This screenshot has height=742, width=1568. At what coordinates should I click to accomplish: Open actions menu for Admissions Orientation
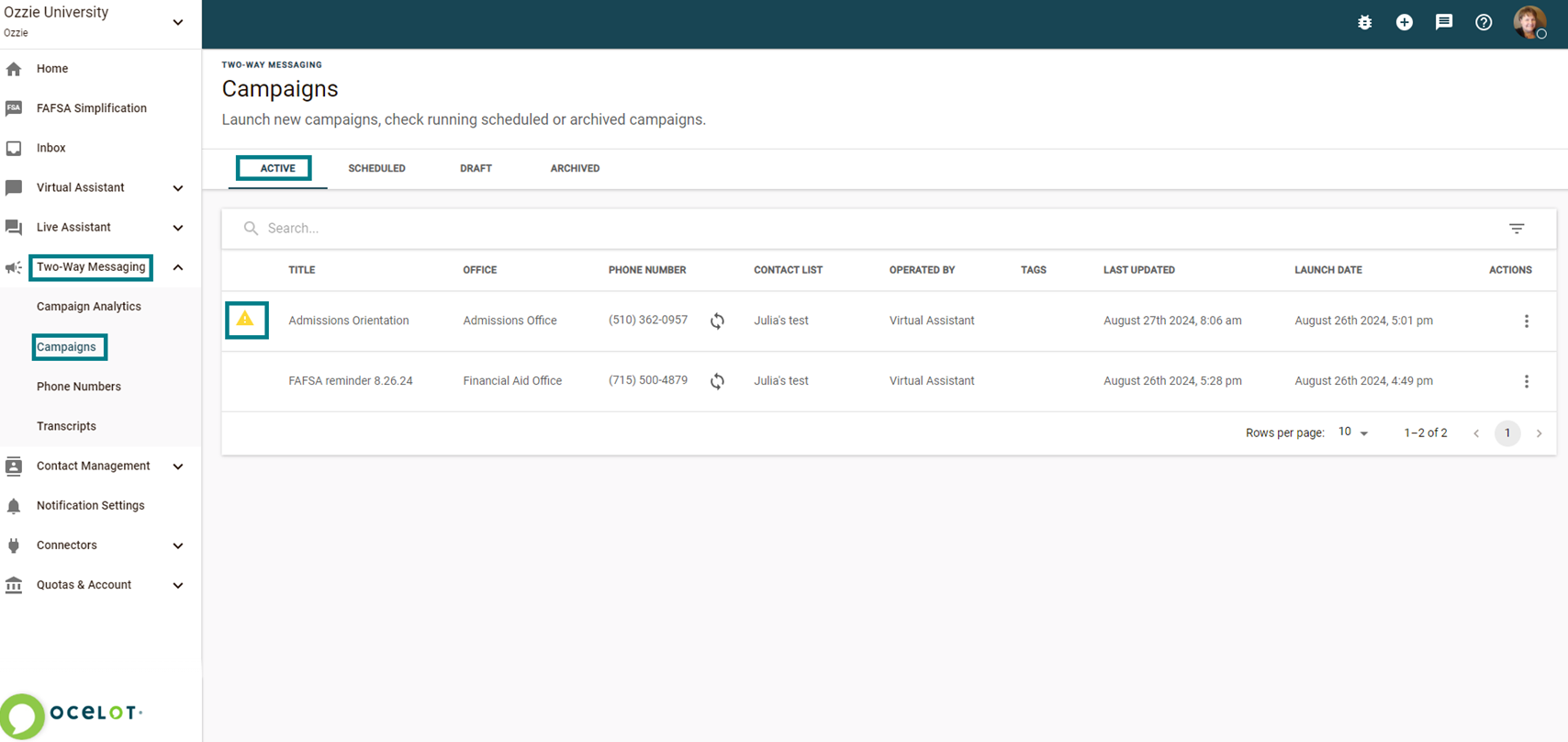click(x=1527, y=321)
